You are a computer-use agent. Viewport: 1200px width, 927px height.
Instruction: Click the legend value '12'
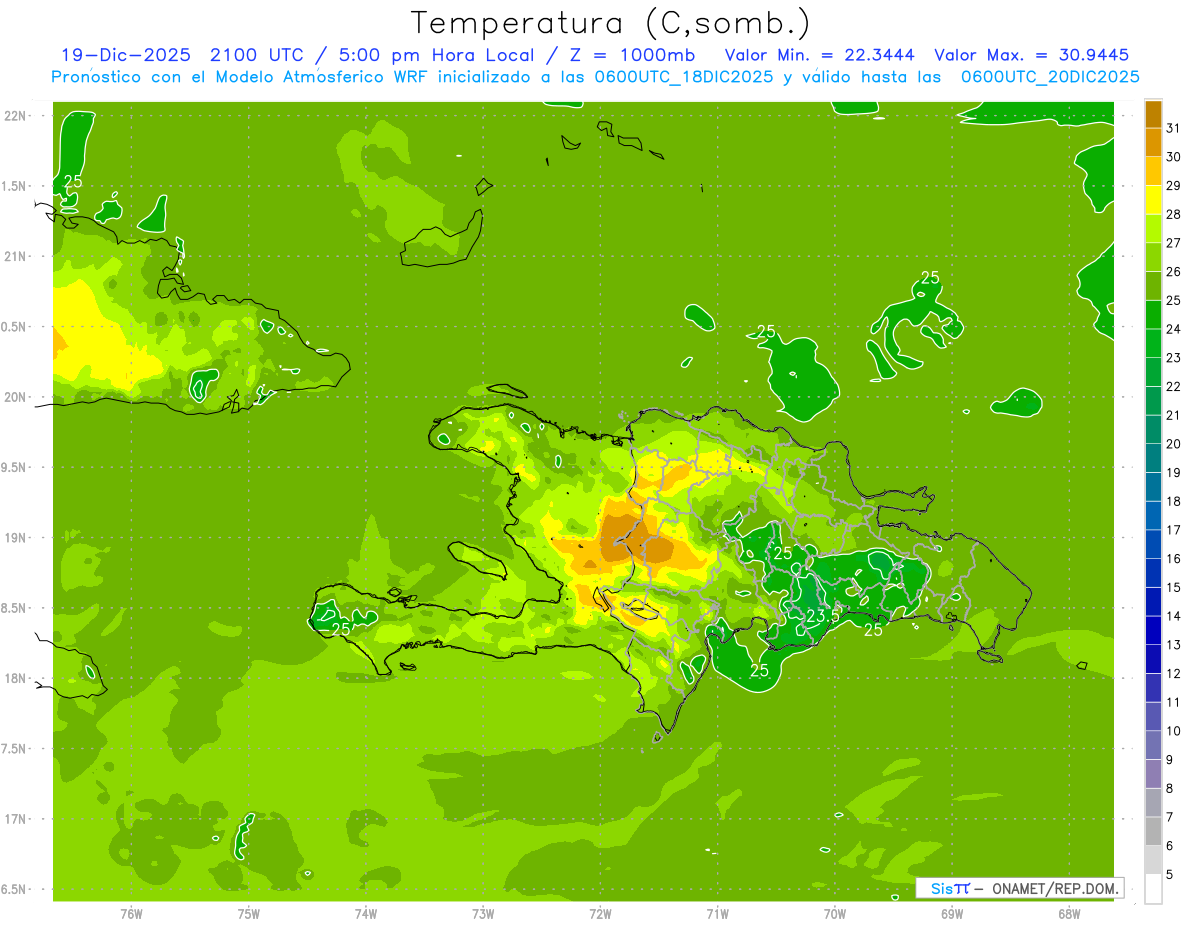1174,674
